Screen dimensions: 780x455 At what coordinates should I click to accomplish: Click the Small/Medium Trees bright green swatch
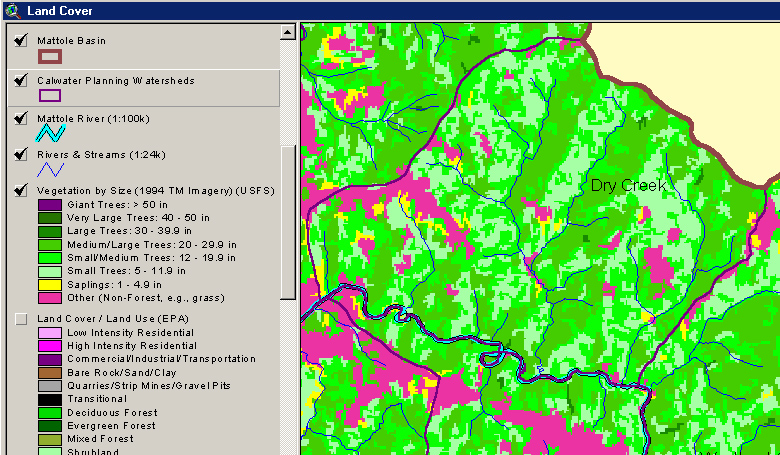coord(50,258)
